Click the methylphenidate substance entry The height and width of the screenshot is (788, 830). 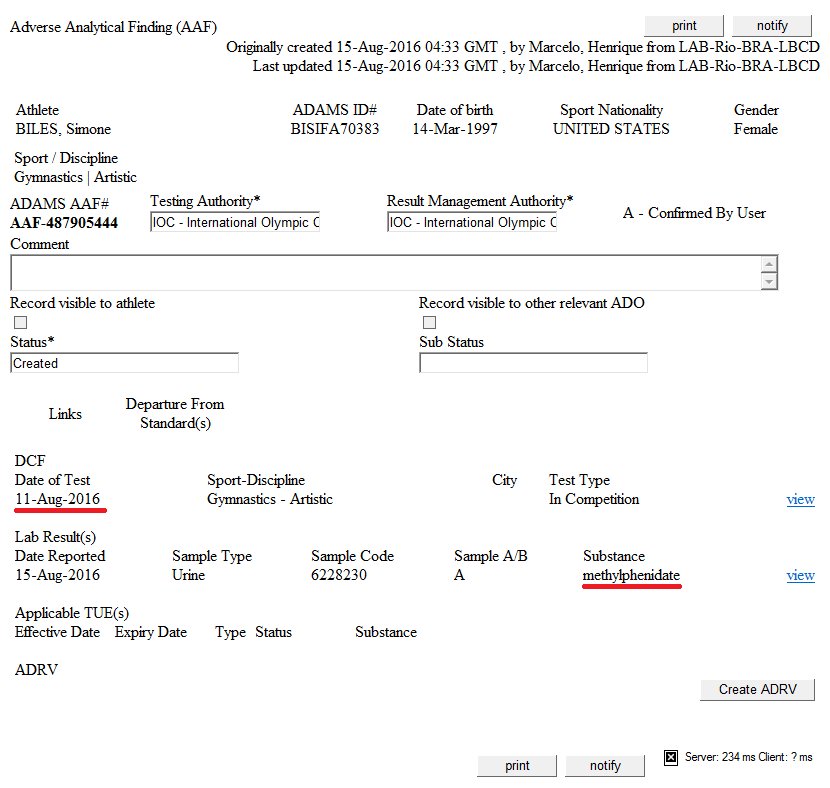(631, 575)
